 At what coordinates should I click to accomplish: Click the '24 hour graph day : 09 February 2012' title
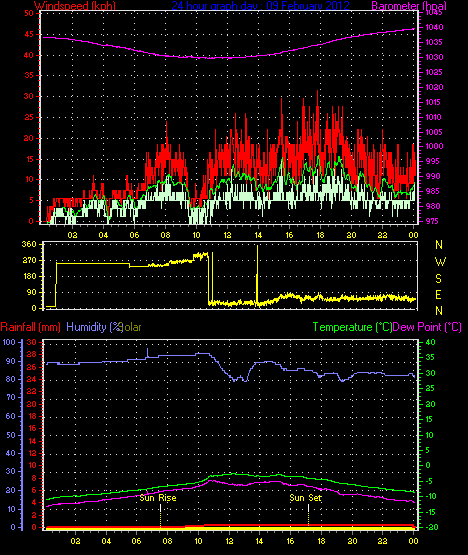click(261, 5)
